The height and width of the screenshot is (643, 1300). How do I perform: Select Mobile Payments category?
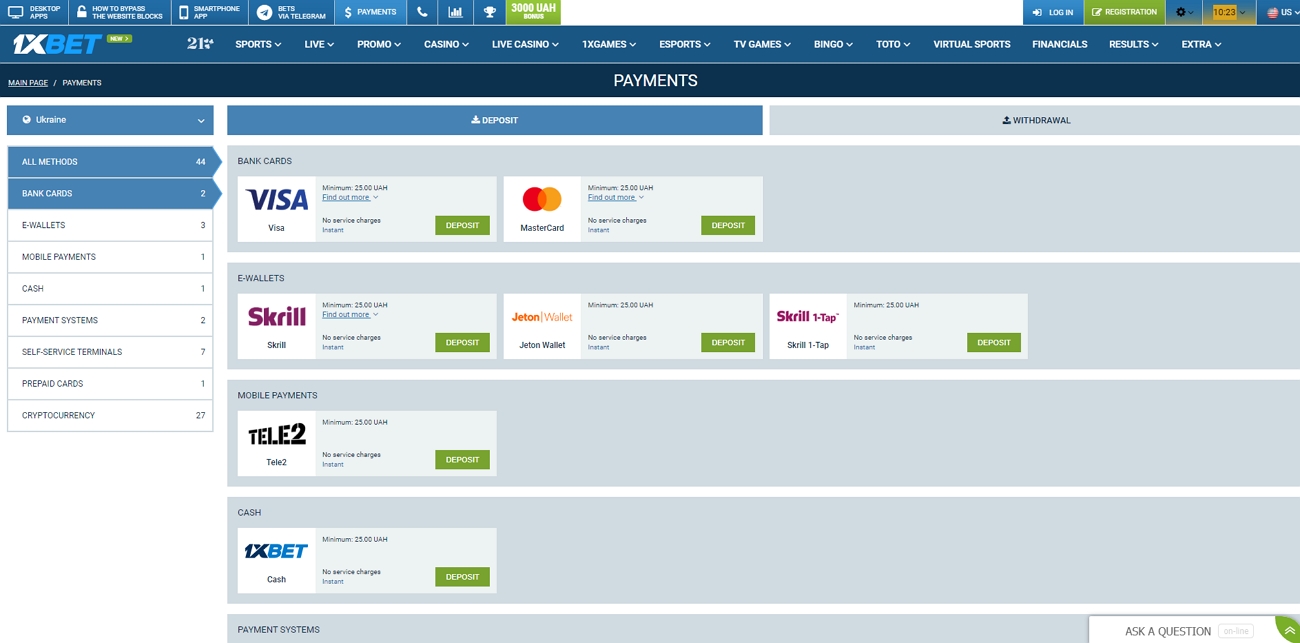click(x=110, y=257)
